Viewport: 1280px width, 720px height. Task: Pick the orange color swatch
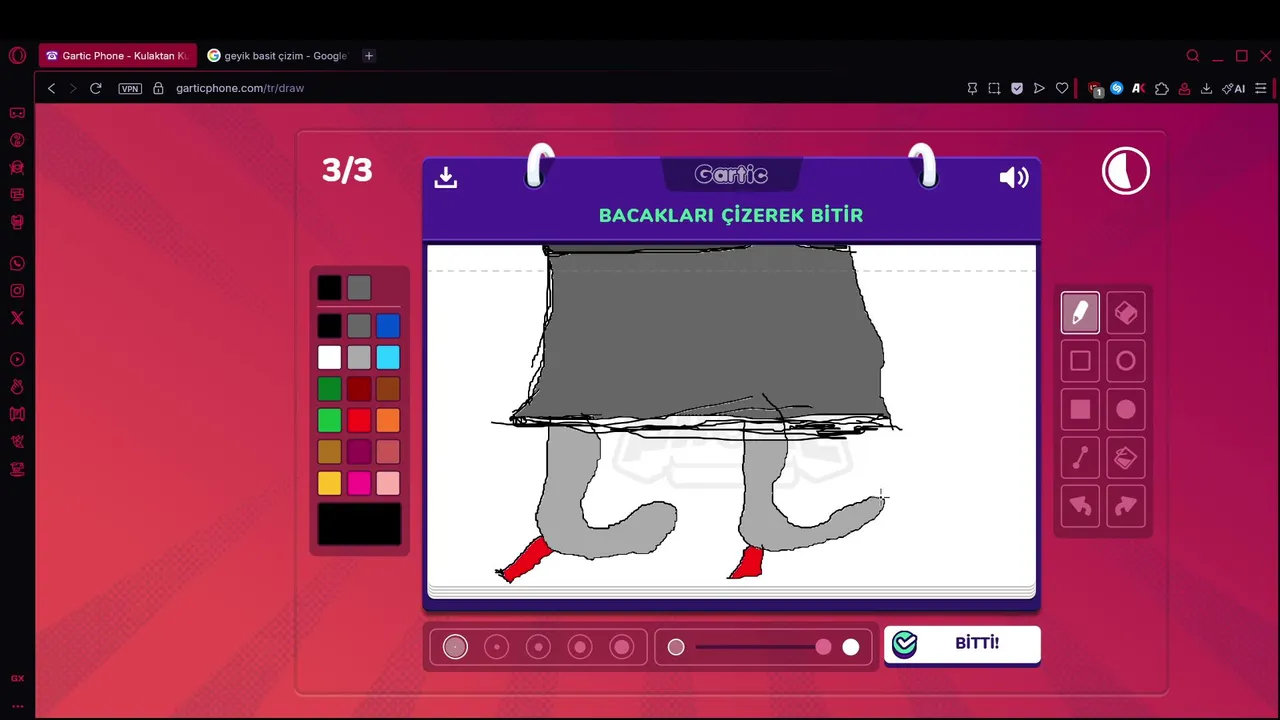pyautogui.click(x=388, y=420)
